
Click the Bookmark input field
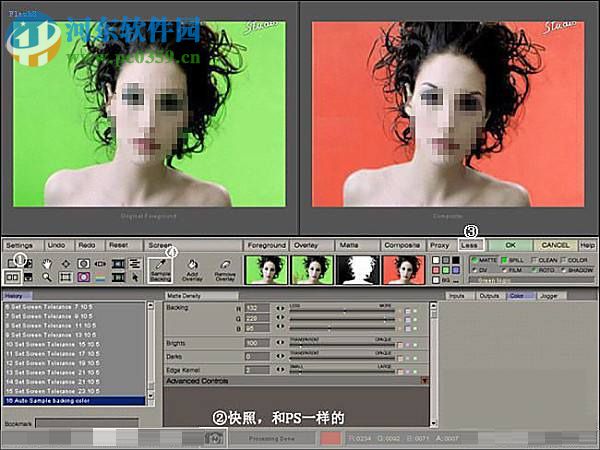coord(87,423)
